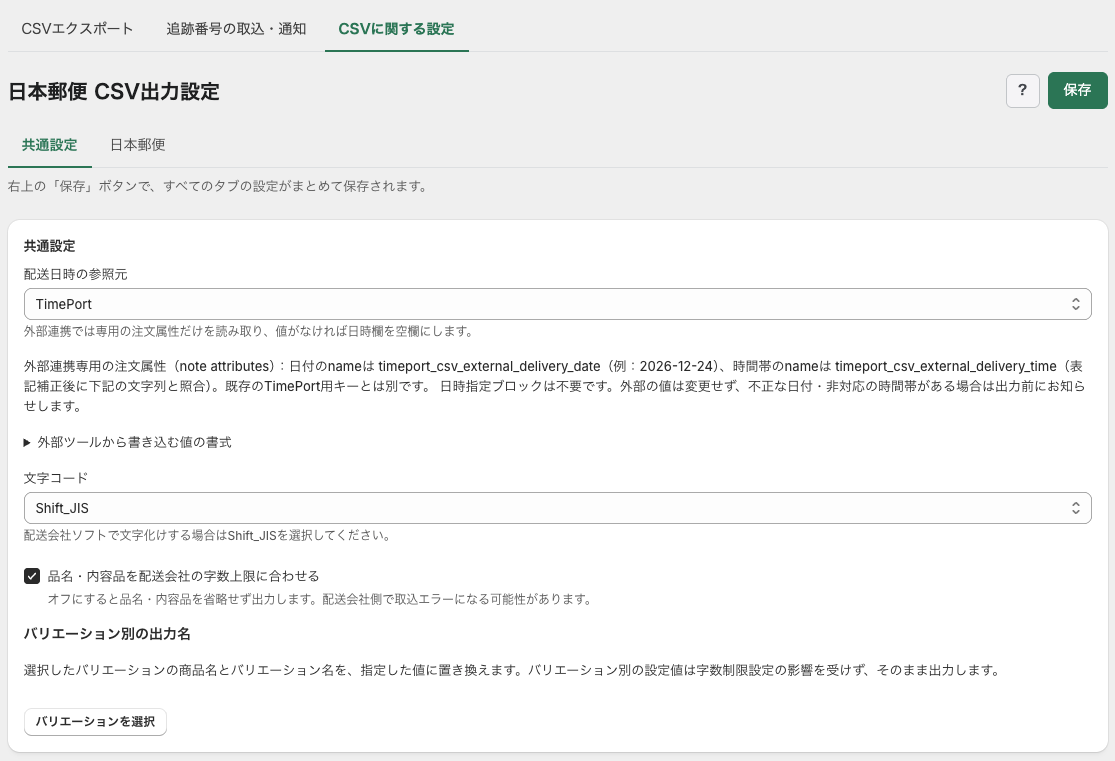Click the note starting 右上の「保存」ボタンで
This screenshot has height=761, width=1115.
pyautogui.click(x=219, y=186)
